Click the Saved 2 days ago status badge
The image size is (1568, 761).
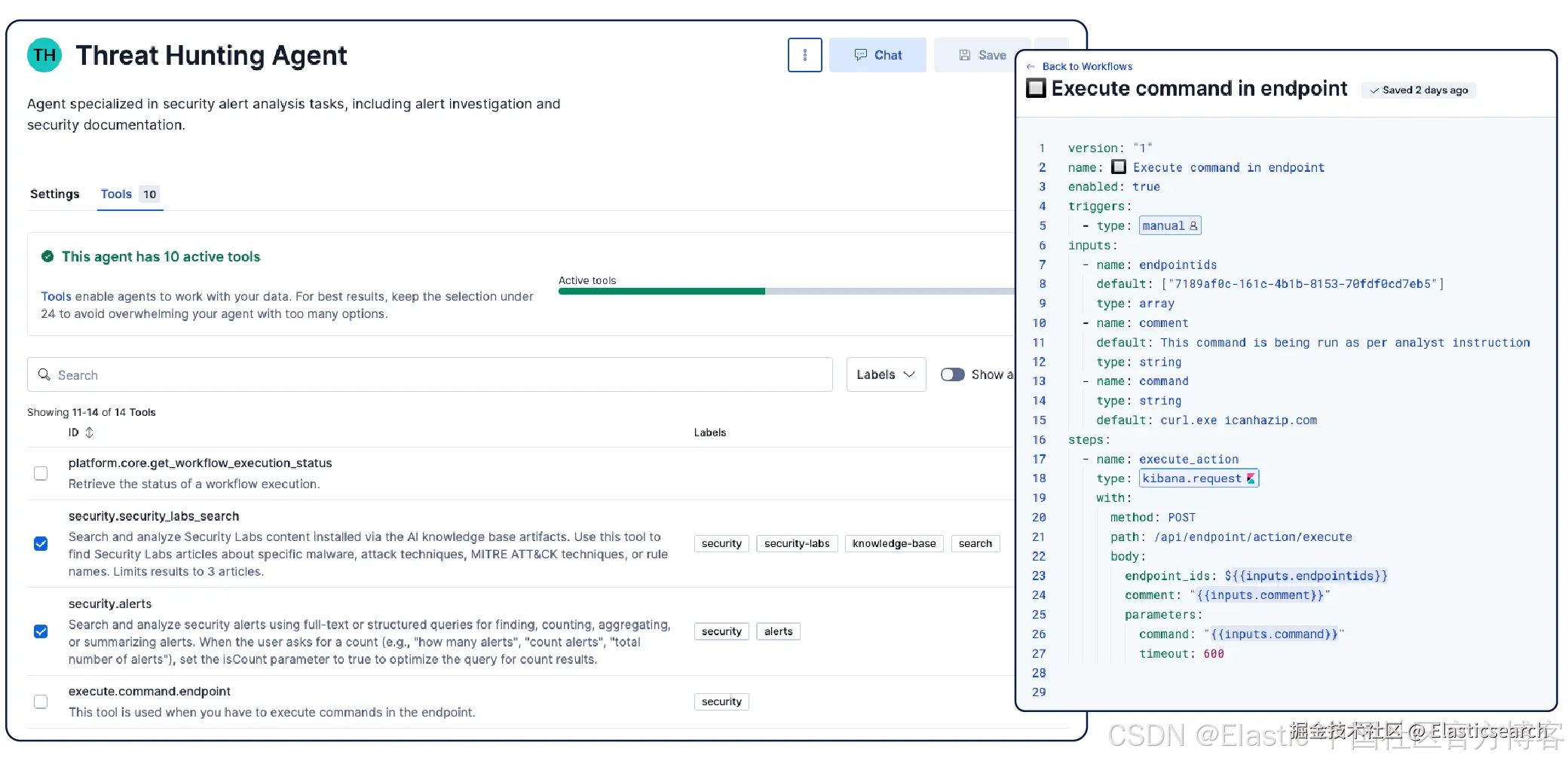pyautogui.click(x=1419, y=90)
